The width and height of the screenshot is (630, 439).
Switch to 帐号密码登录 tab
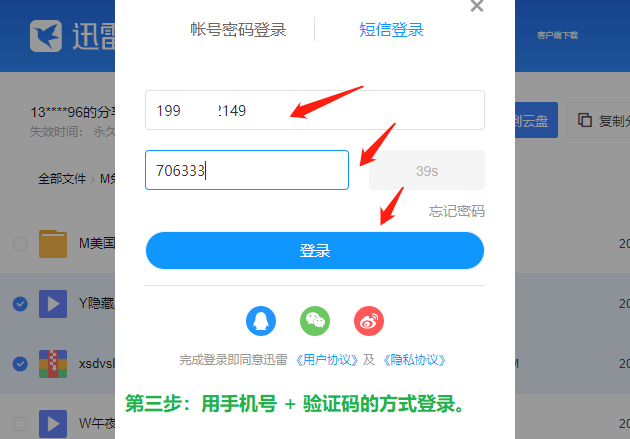[x=238, y=30]
